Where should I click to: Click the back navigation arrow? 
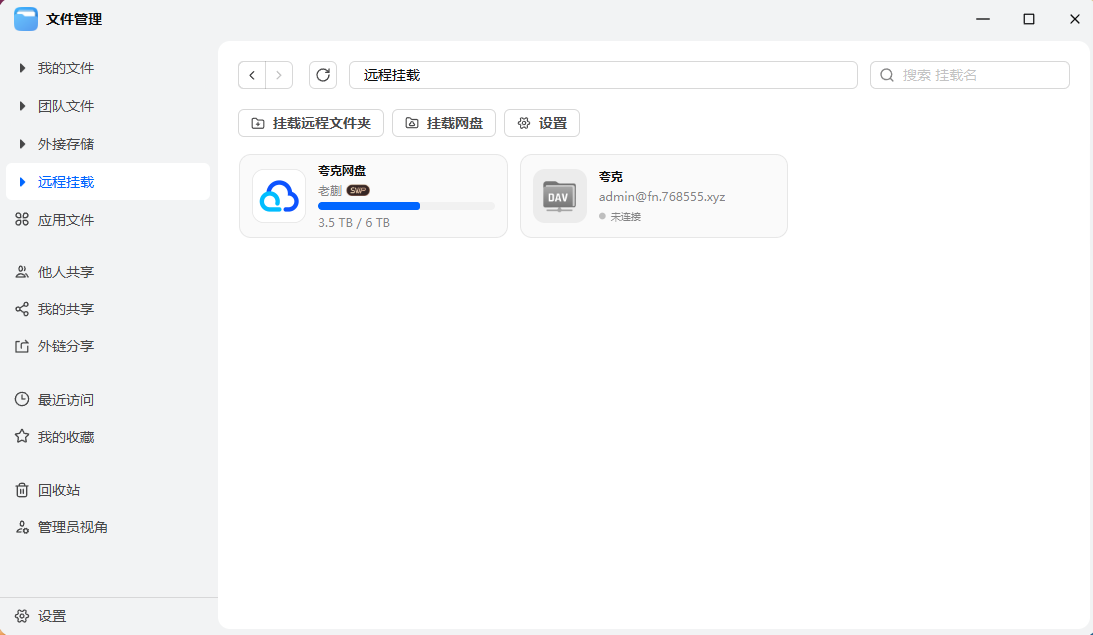pyautogui.click(x=252, y=74)
